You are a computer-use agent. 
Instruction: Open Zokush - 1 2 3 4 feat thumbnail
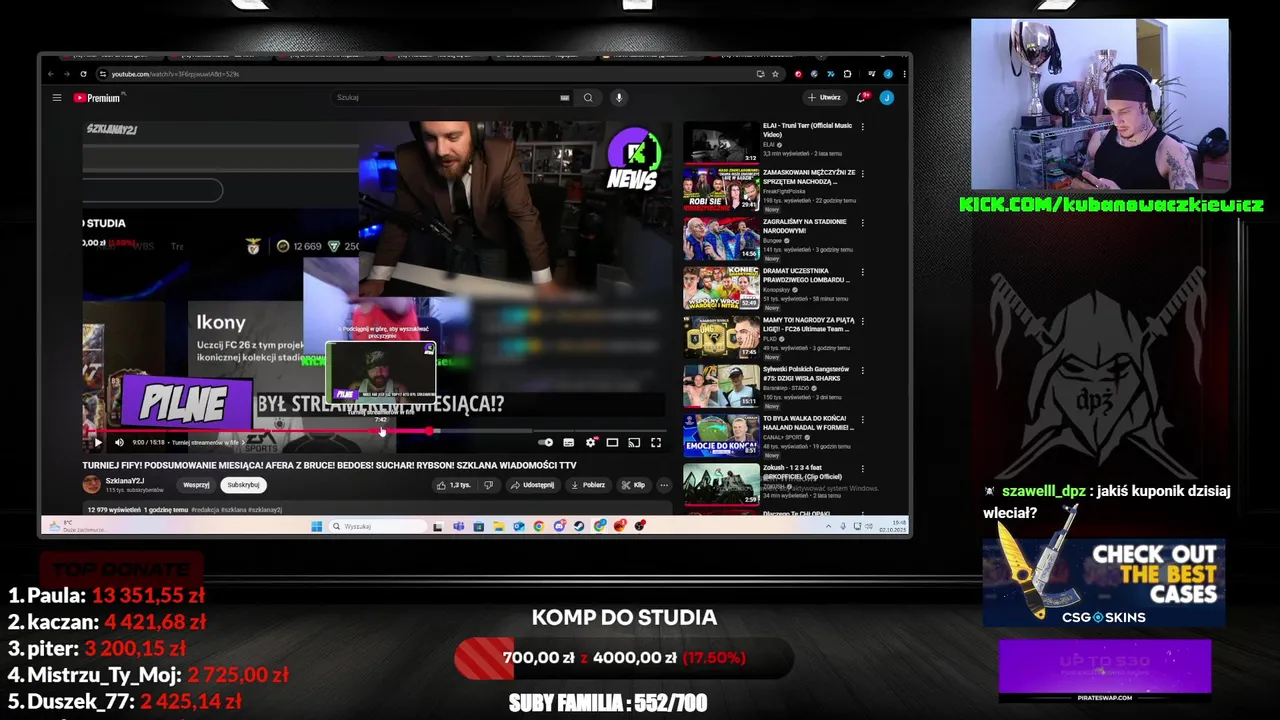tap(721, 484)
